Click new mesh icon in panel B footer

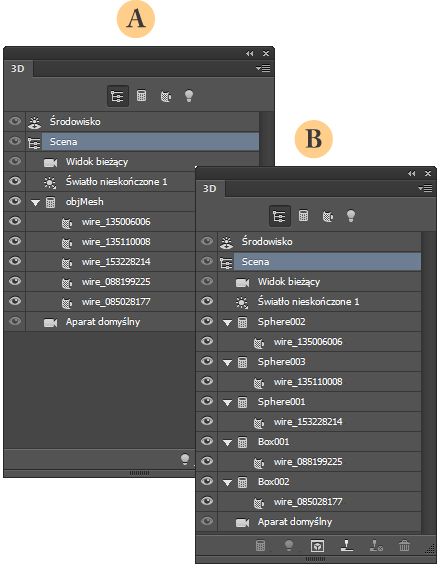[x=260, y=545]
